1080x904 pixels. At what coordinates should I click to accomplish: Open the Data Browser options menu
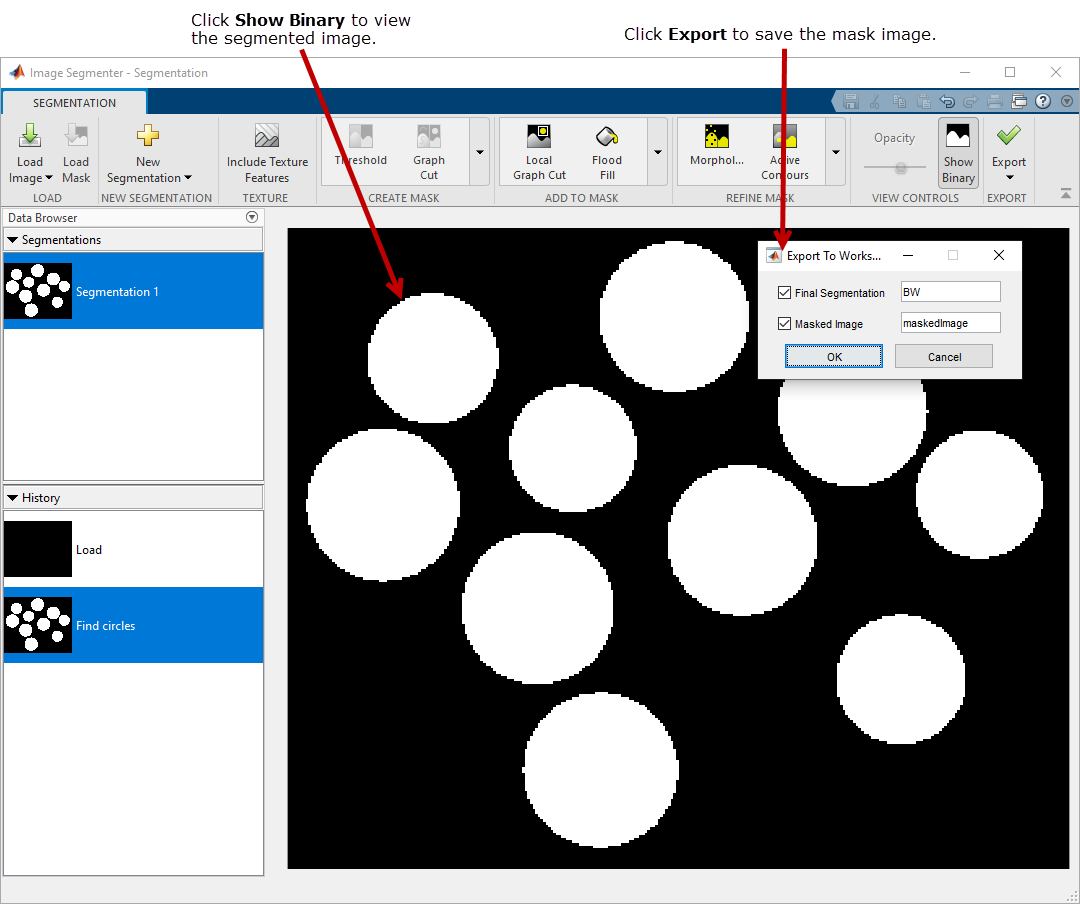[252, 217]
